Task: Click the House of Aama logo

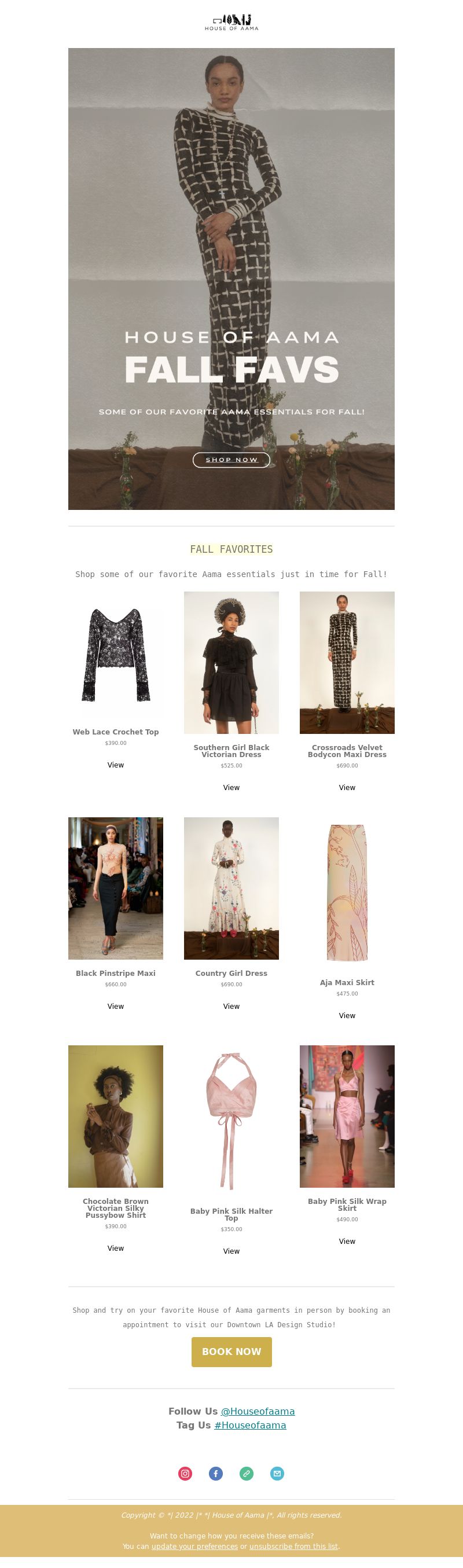Action: (231, 23)
